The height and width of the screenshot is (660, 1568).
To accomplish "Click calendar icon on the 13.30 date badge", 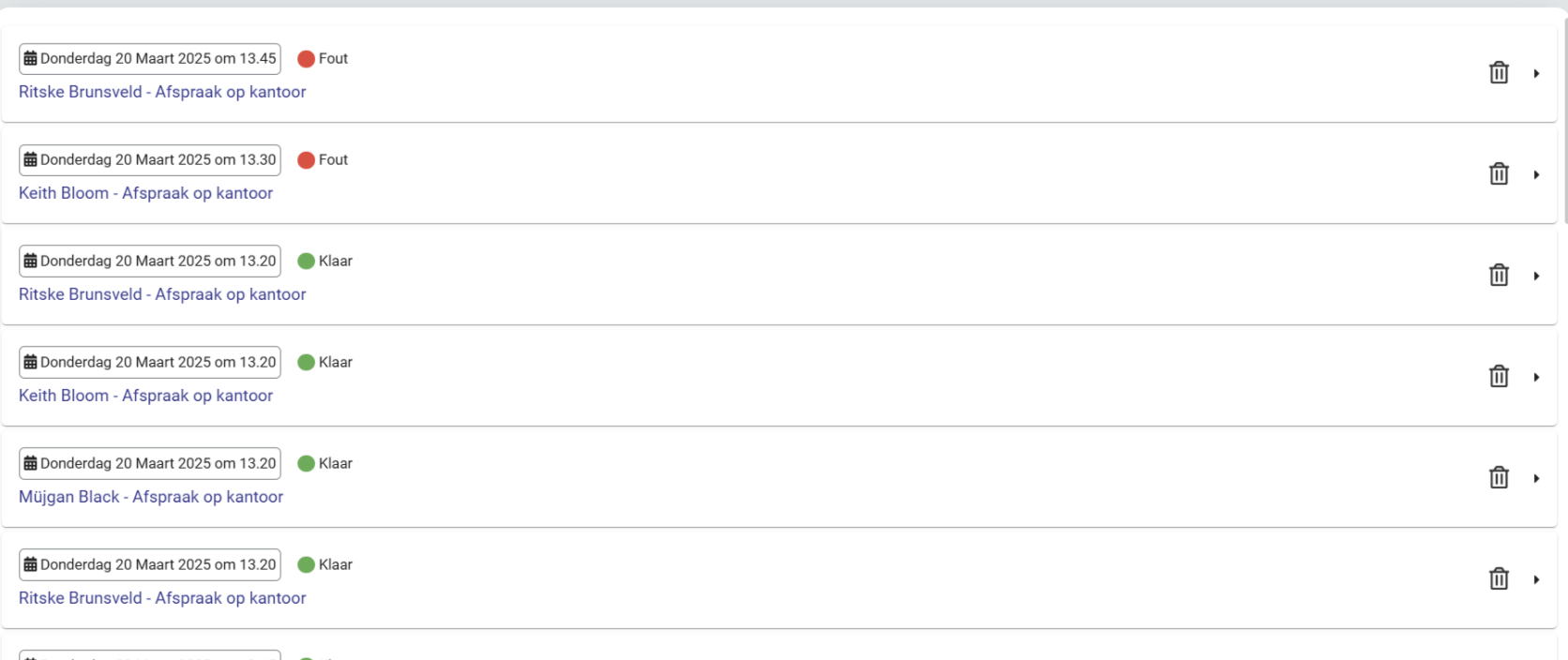I will (30, 159).
